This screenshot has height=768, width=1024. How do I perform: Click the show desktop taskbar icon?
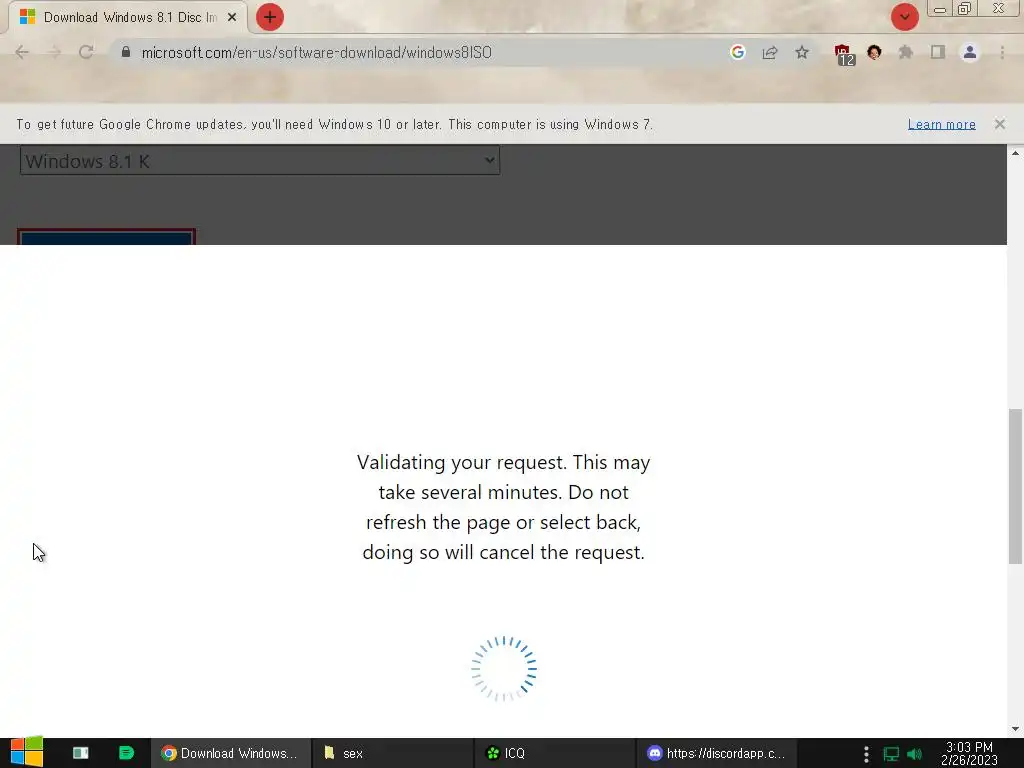[x=81, y=753]
